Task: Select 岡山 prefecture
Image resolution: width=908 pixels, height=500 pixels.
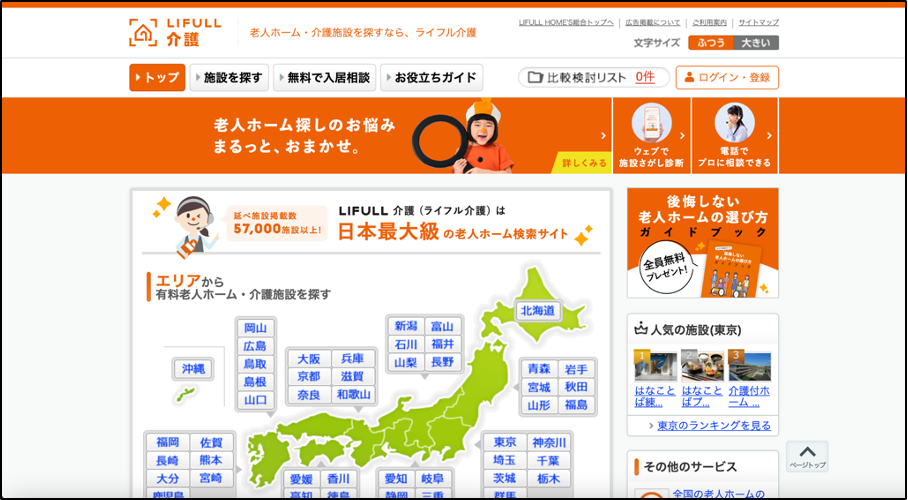Action: click(x=255, y=328)
